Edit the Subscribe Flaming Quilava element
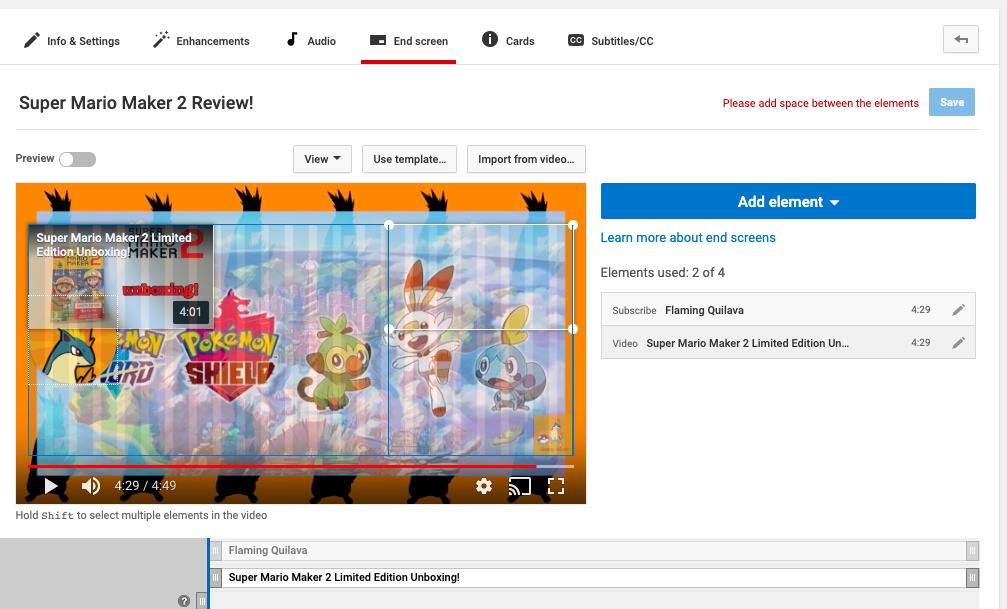1007x609 pixels. click(958, 310)
